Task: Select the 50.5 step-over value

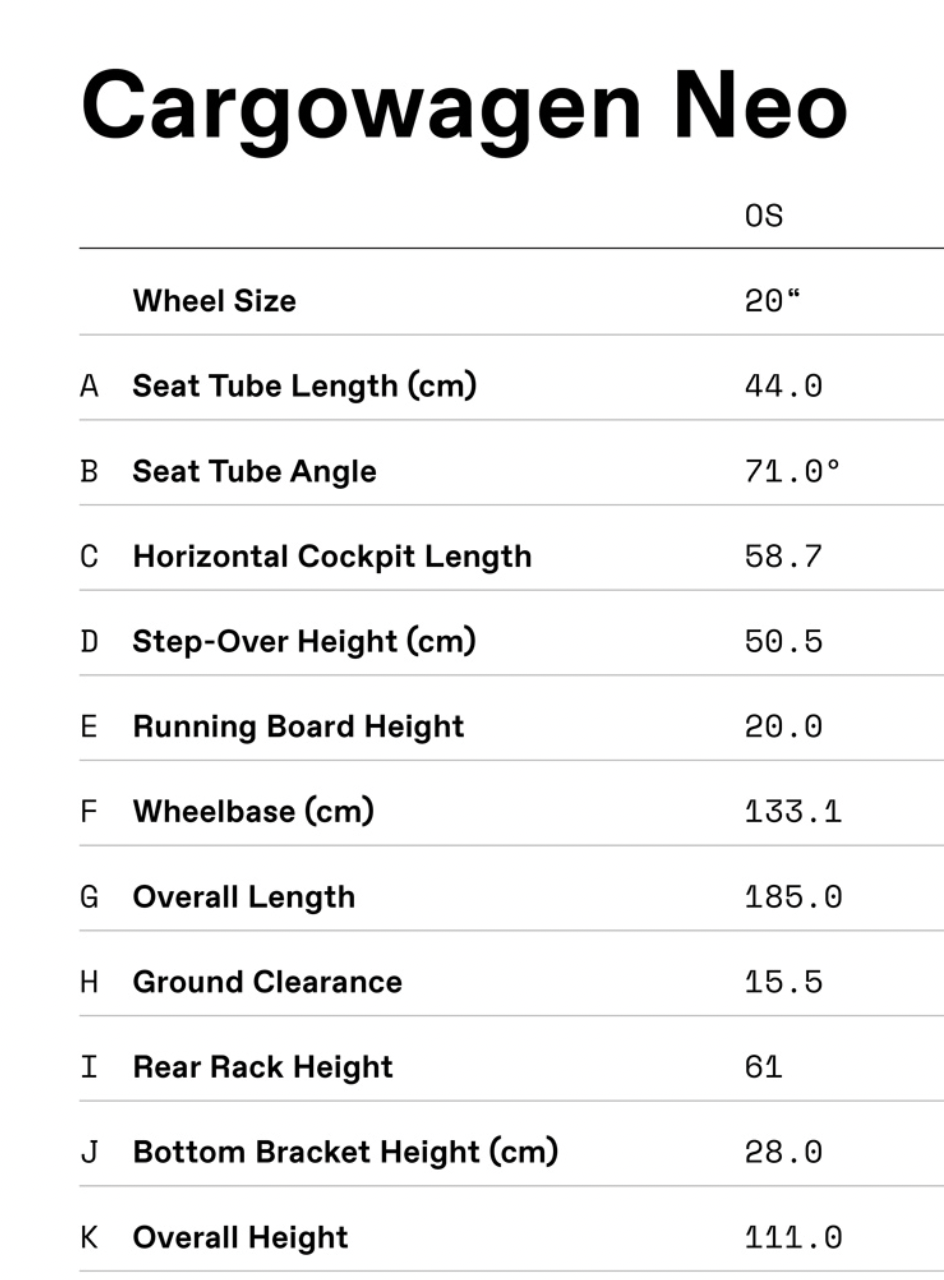Action: 783,641
